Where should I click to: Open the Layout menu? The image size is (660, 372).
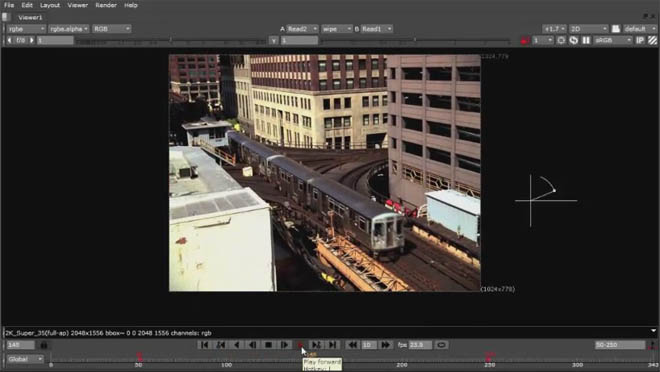(50, 5)
